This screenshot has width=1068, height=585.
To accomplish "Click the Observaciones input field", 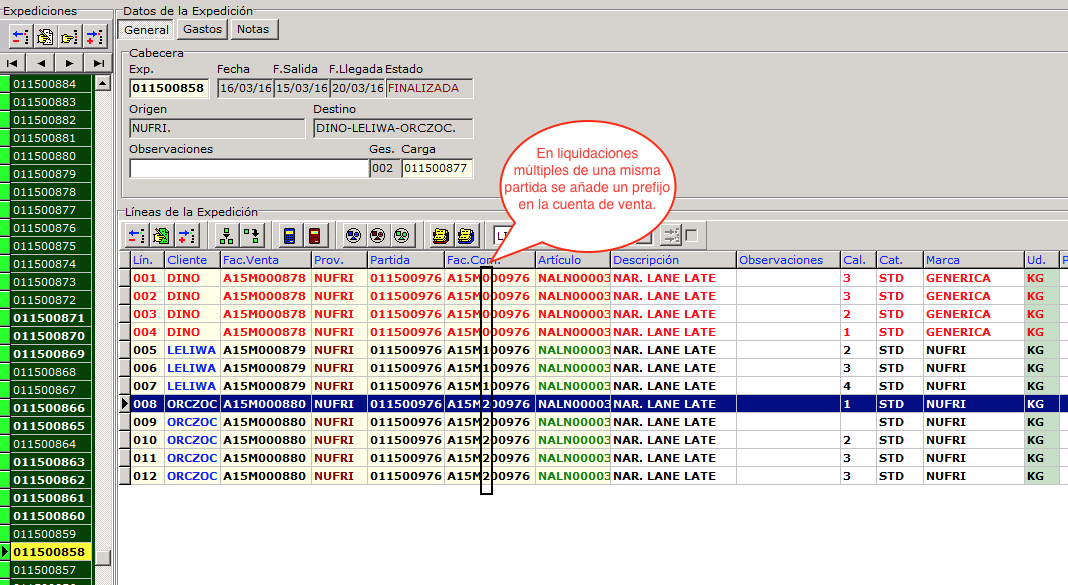I will point(248,169).
